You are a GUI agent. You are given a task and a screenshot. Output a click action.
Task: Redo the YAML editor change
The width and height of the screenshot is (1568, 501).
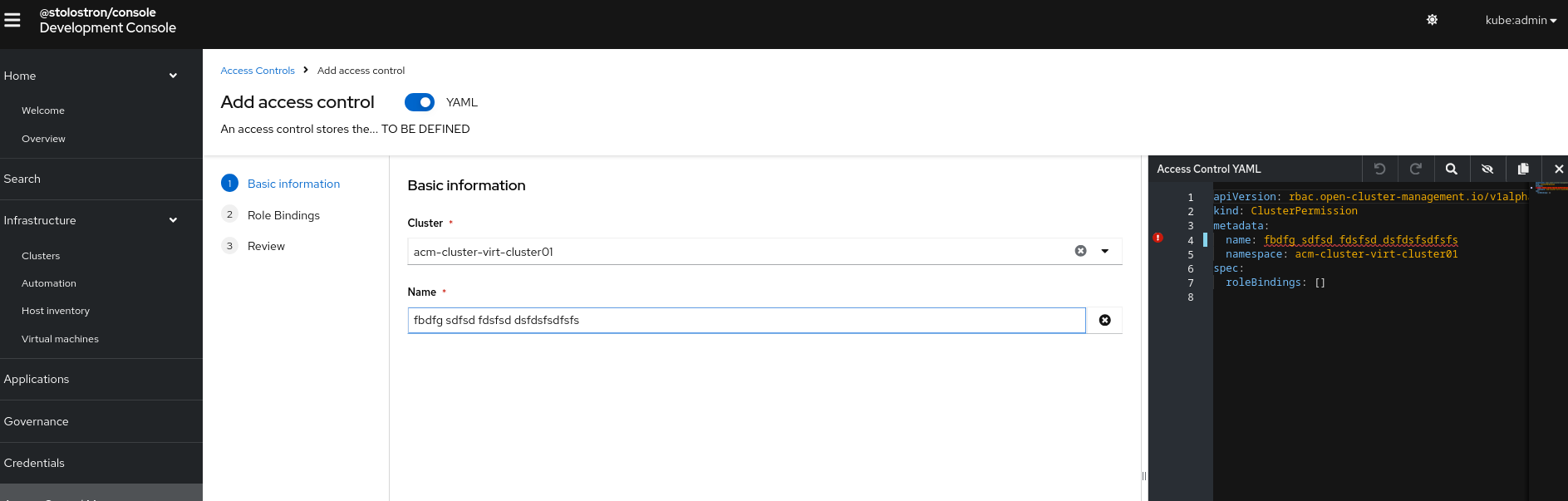[1416, 169]
